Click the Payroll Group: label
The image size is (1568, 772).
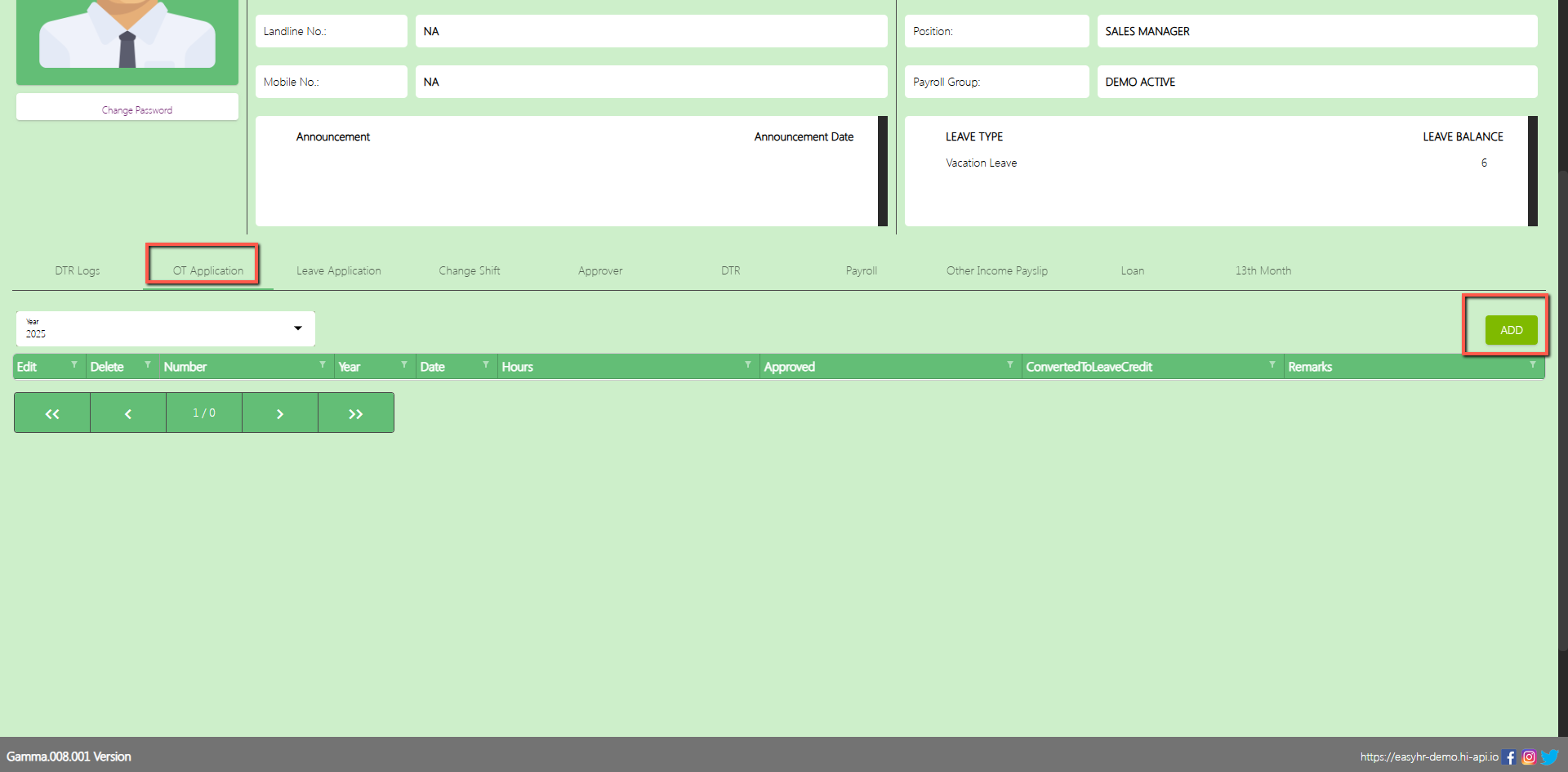947,82
